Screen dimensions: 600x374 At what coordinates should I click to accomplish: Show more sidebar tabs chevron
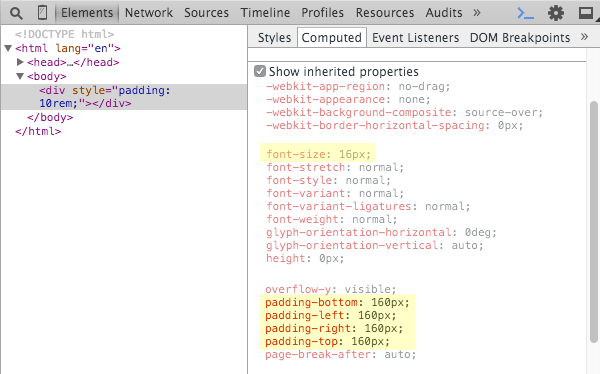coord(584,37)
